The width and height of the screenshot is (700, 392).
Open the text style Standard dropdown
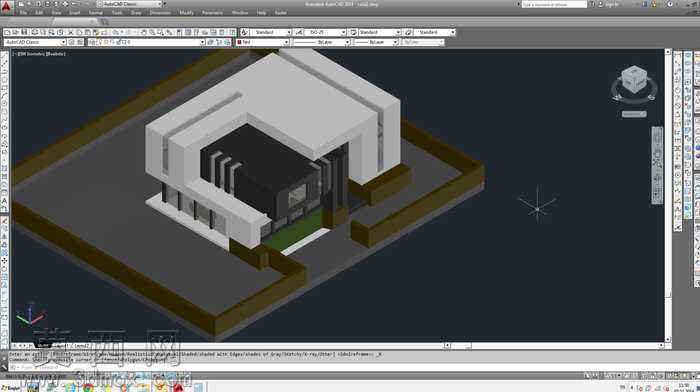tap(288, 32)
